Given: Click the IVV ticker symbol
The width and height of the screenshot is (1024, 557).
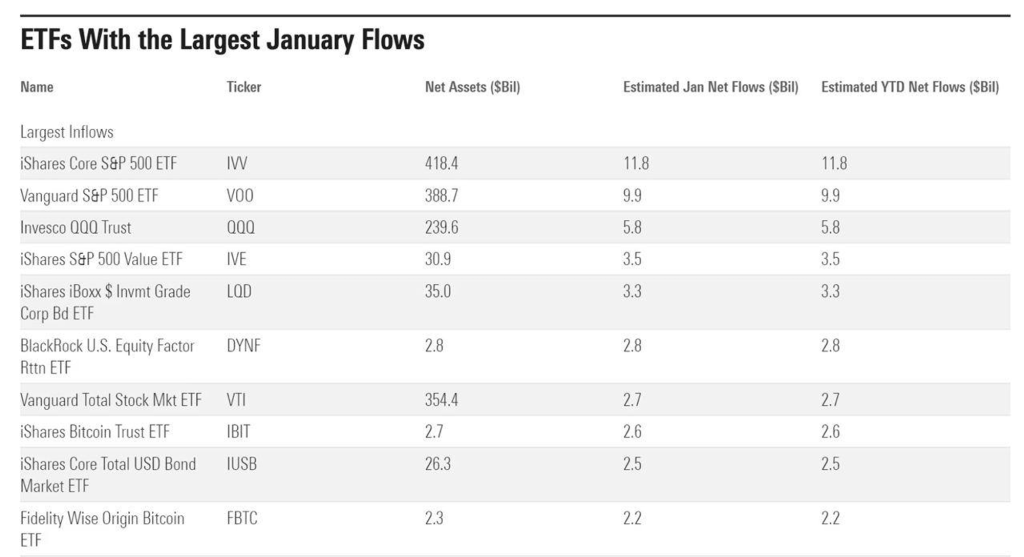Looking at the screenshot, I should pos(238,162).
